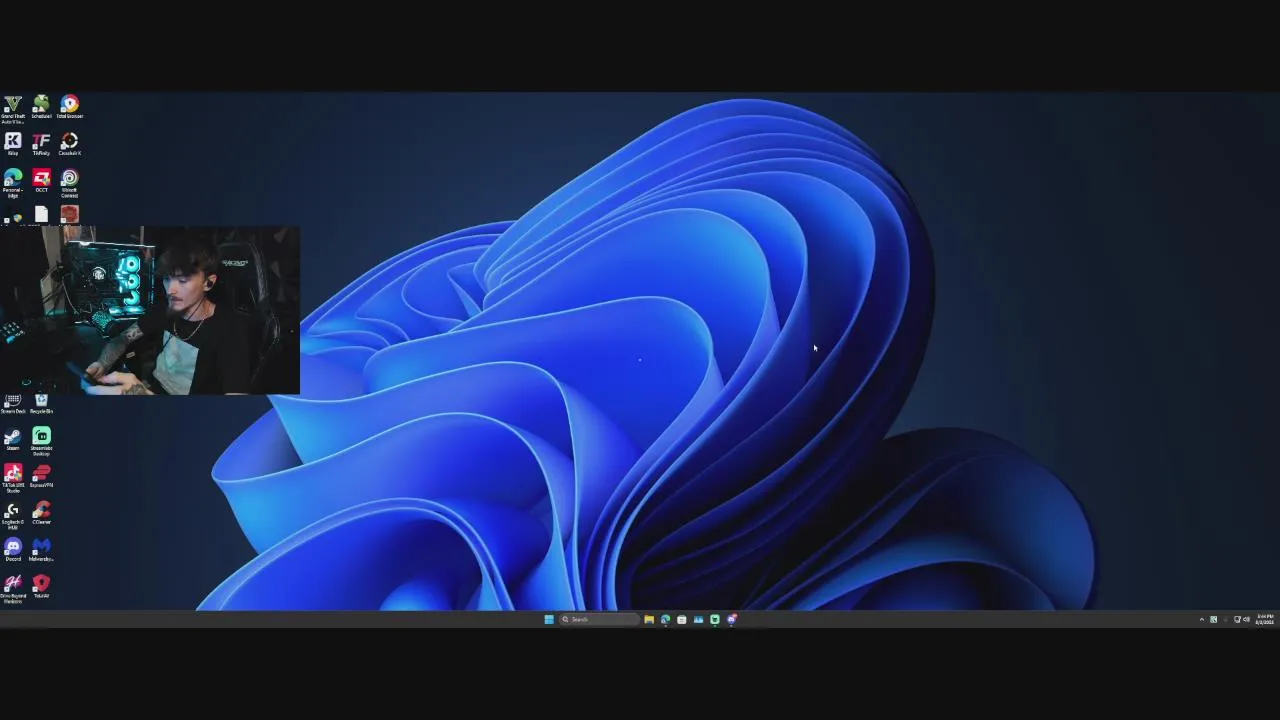Open Microsoft Edge from the taskbar
Image resolution: width=1280 pixels, height=720 pixels.
tap(665, 619)
